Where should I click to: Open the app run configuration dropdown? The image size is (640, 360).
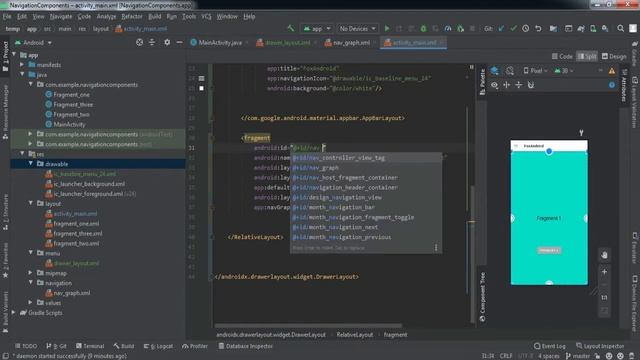tap(317, 29)
